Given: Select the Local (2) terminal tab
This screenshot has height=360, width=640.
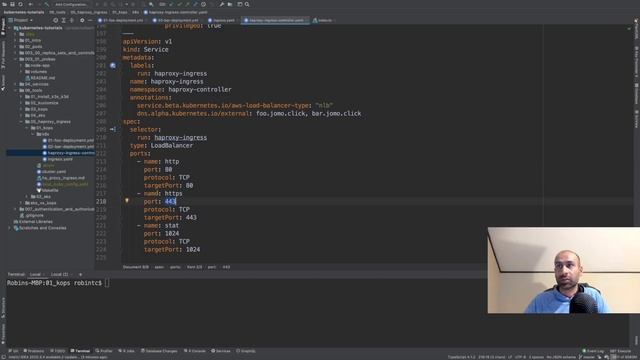Looking at the screenshot, I should pyautogui.click(x=60, y=274).
